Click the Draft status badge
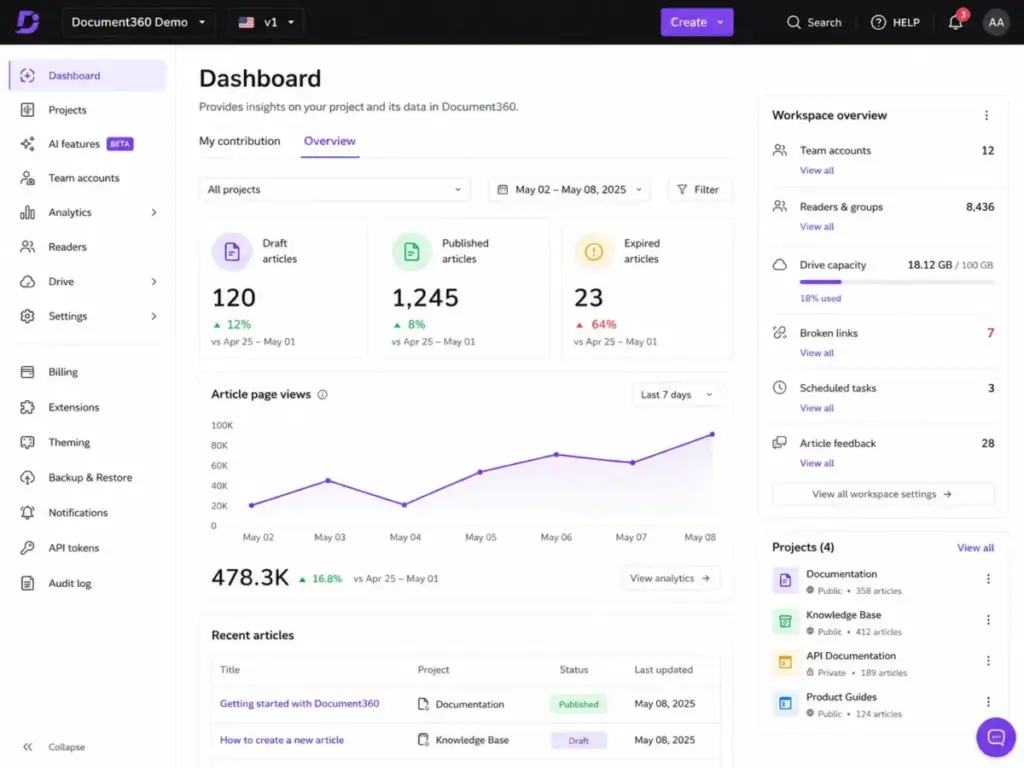 click(x=578, y=741)
